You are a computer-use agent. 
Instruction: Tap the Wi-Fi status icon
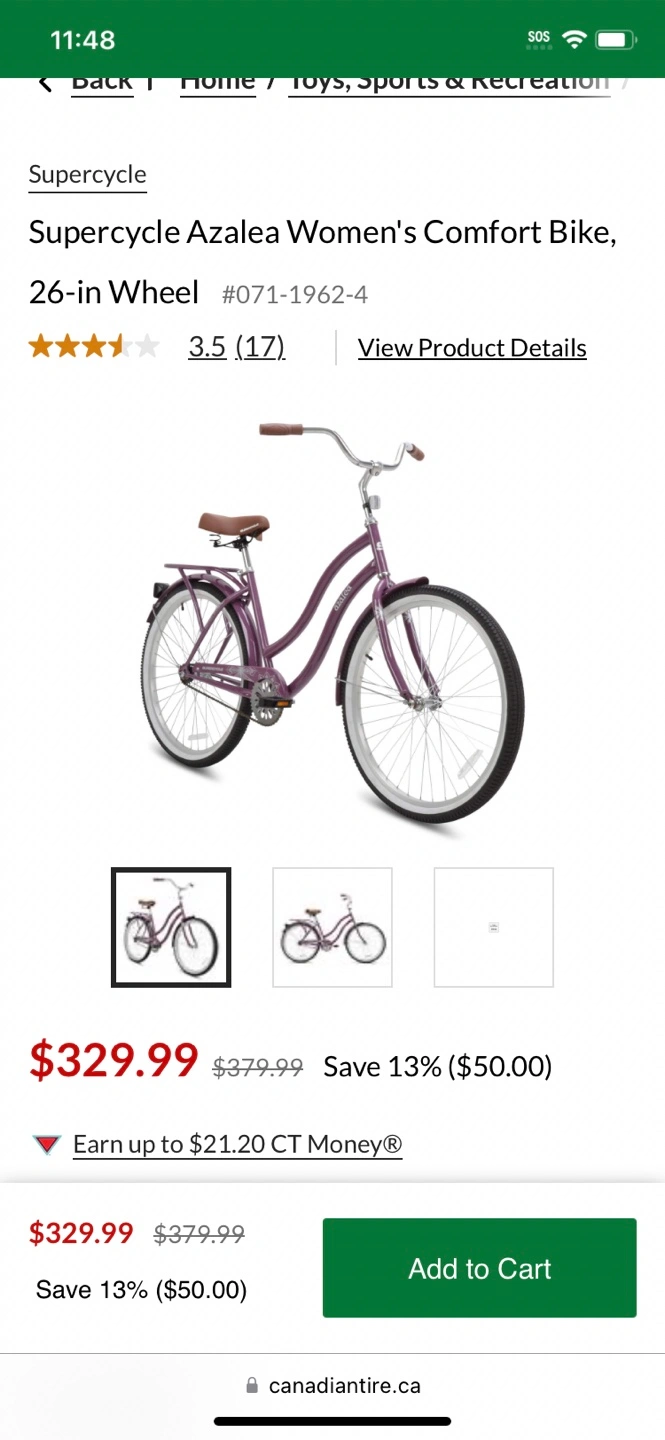tap(573, 40)
